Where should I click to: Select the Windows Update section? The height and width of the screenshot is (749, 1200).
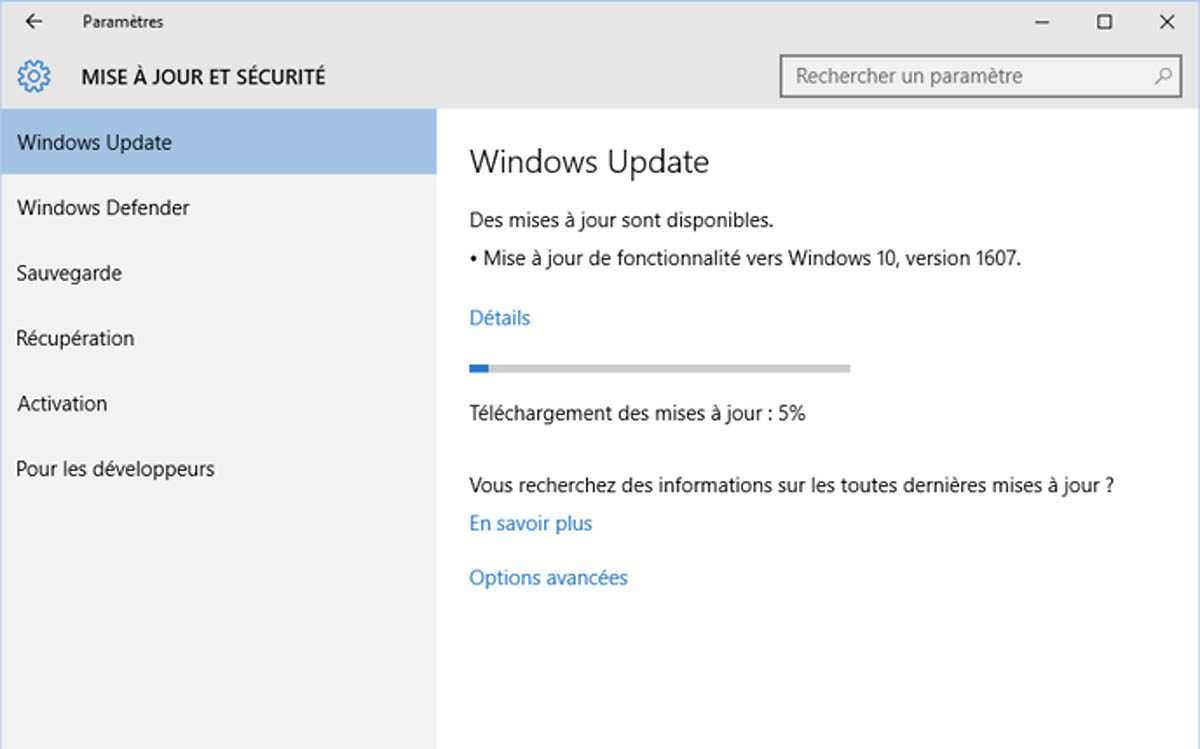tap(218, 142)
